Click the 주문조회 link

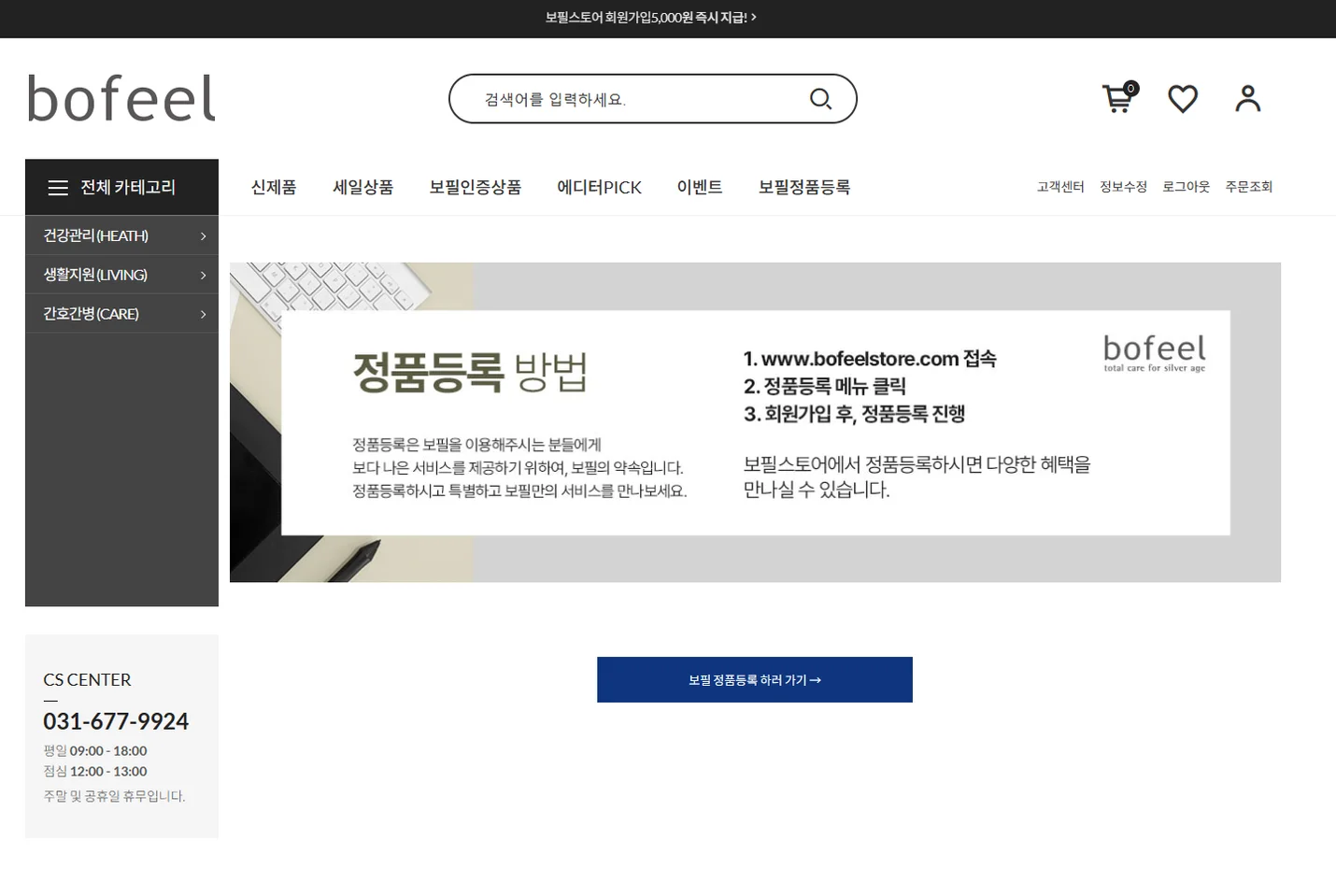pyautogui.click(x=1249, y=187)
